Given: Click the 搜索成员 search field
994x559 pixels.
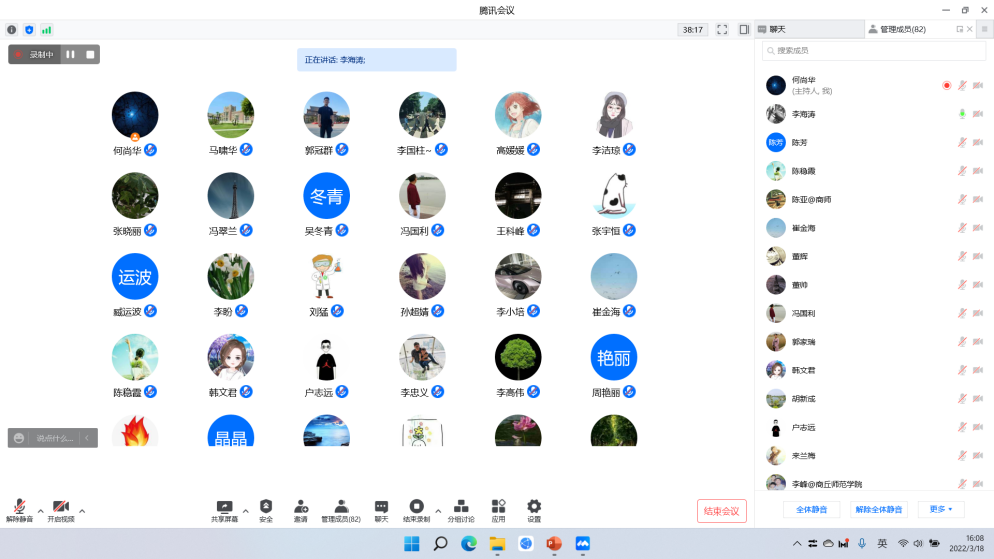Looking at the screenshot, I should coord(873,50).
